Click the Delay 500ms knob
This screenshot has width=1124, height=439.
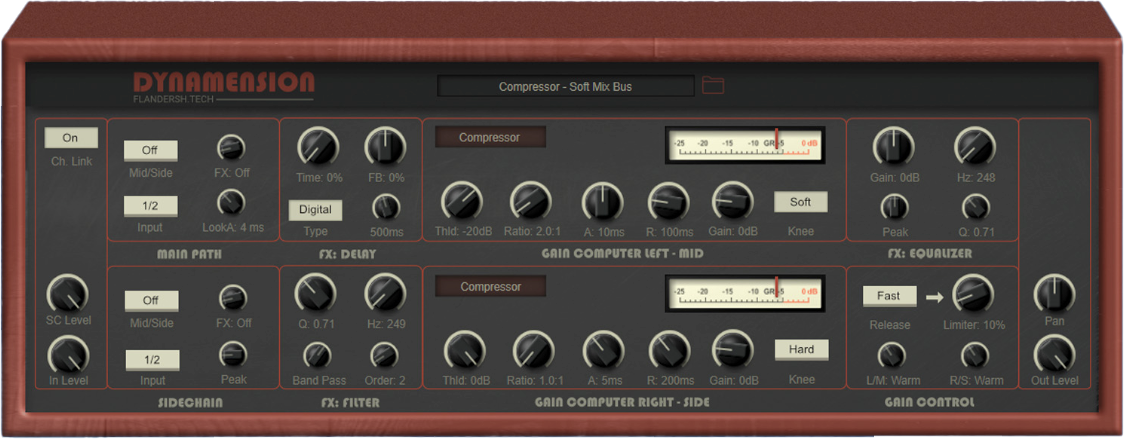coord(386,207)
